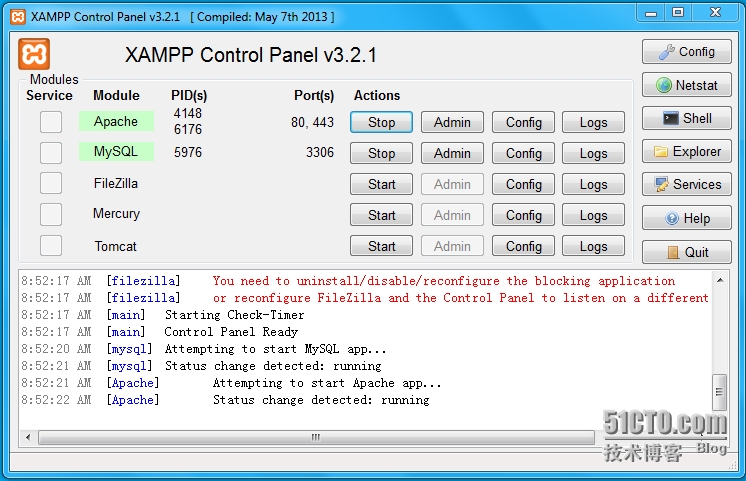
Task: Click MySQL port value 3306
Action: tap(320, 152)
